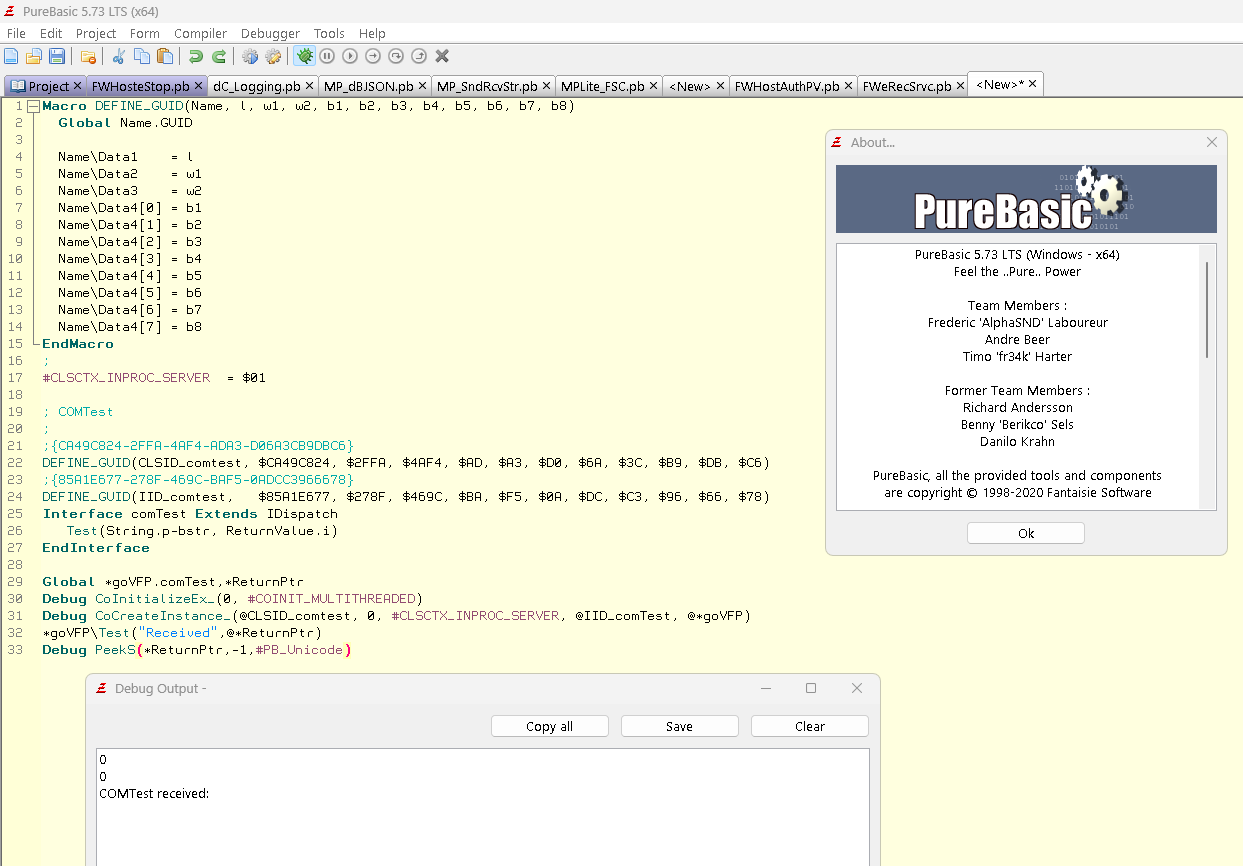Open the Debugger menu

tap(270, 33)
